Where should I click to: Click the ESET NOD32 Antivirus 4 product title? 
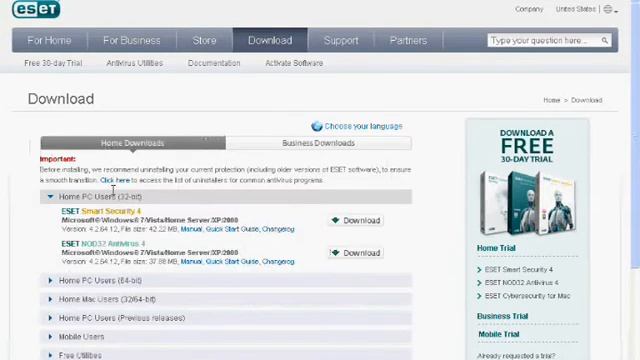pos(103,244)
